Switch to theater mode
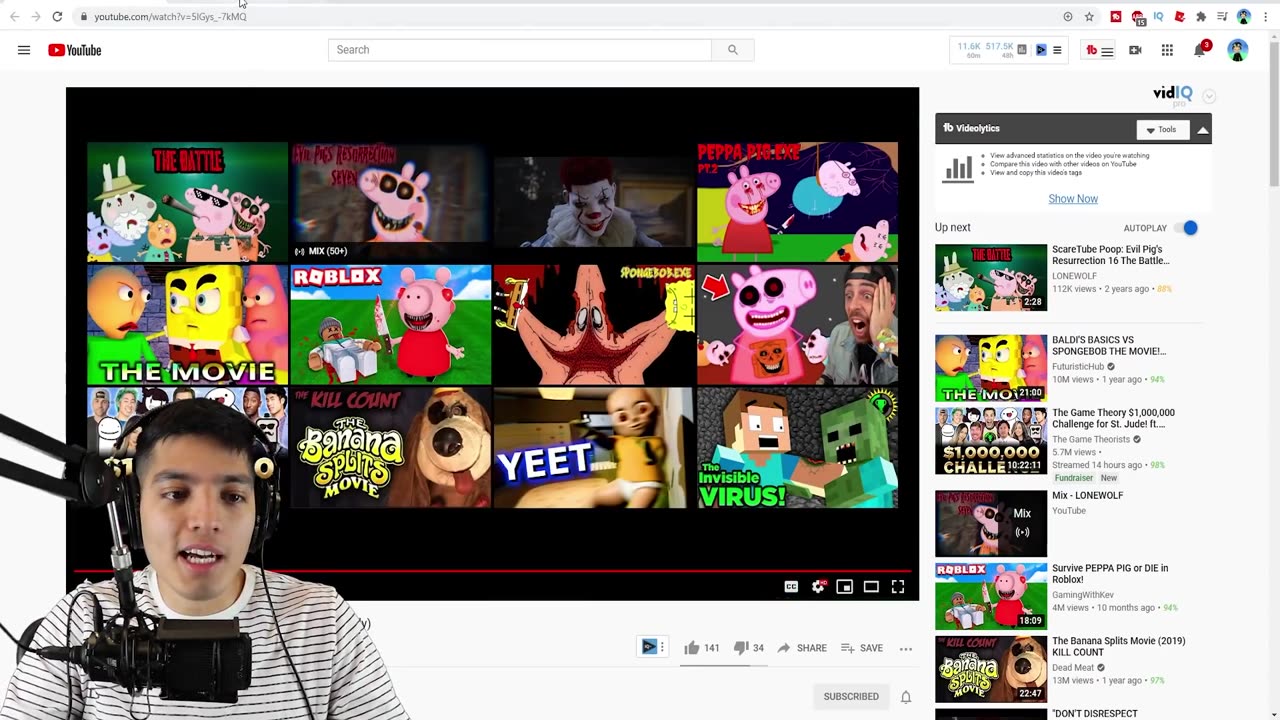This screenshot has height=720, width=1280. click(x=871, y=587)
